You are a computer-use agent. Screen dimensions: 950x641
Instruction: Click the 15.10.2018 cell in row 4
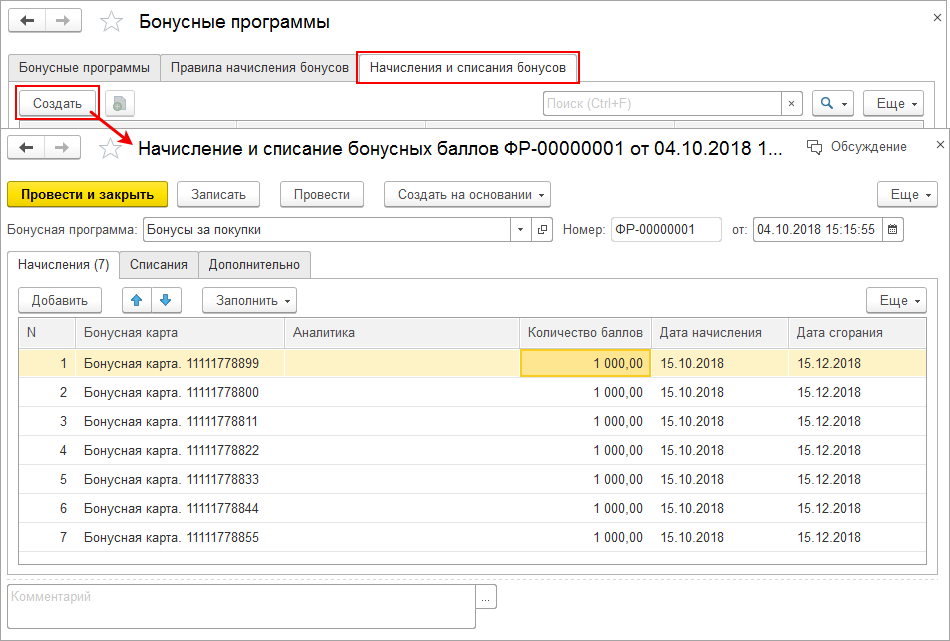click(720, 451)
